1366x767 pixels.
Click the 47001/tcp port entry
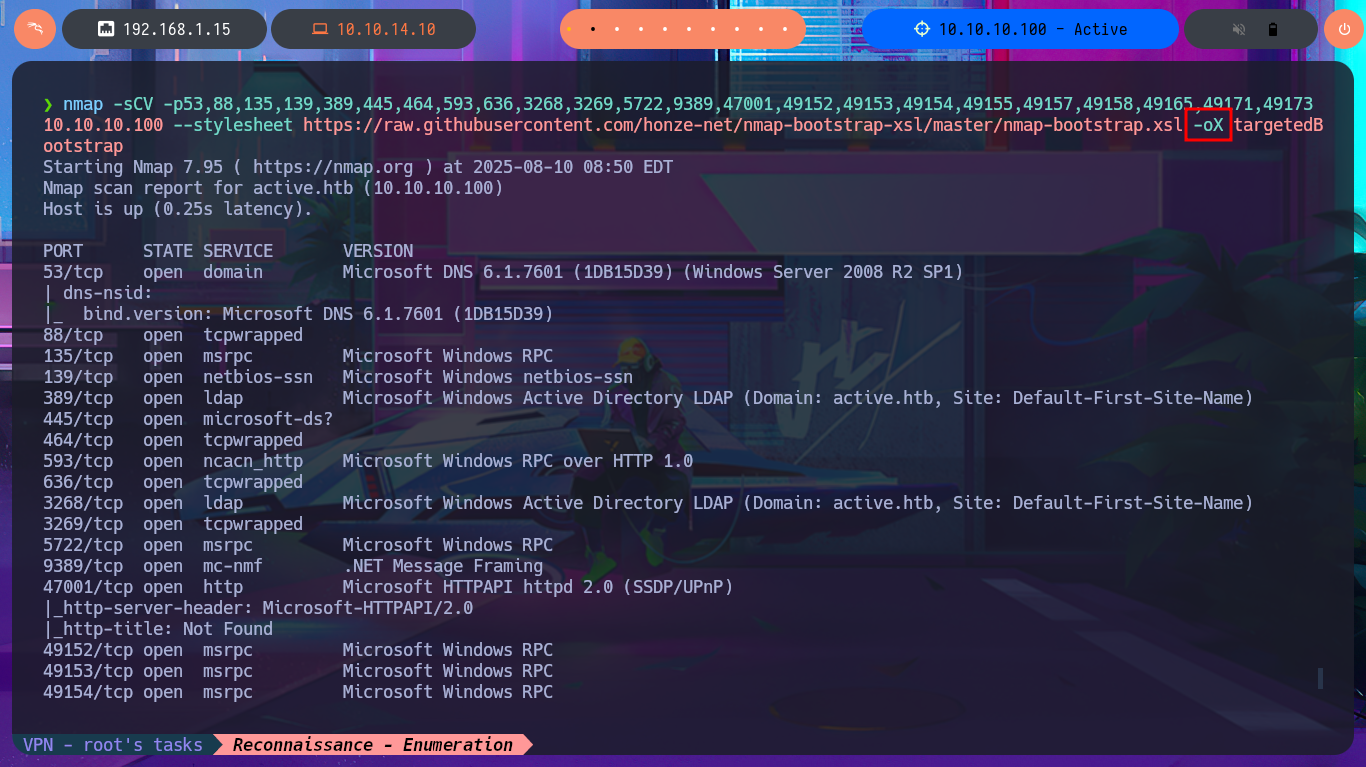click(88, 587)
